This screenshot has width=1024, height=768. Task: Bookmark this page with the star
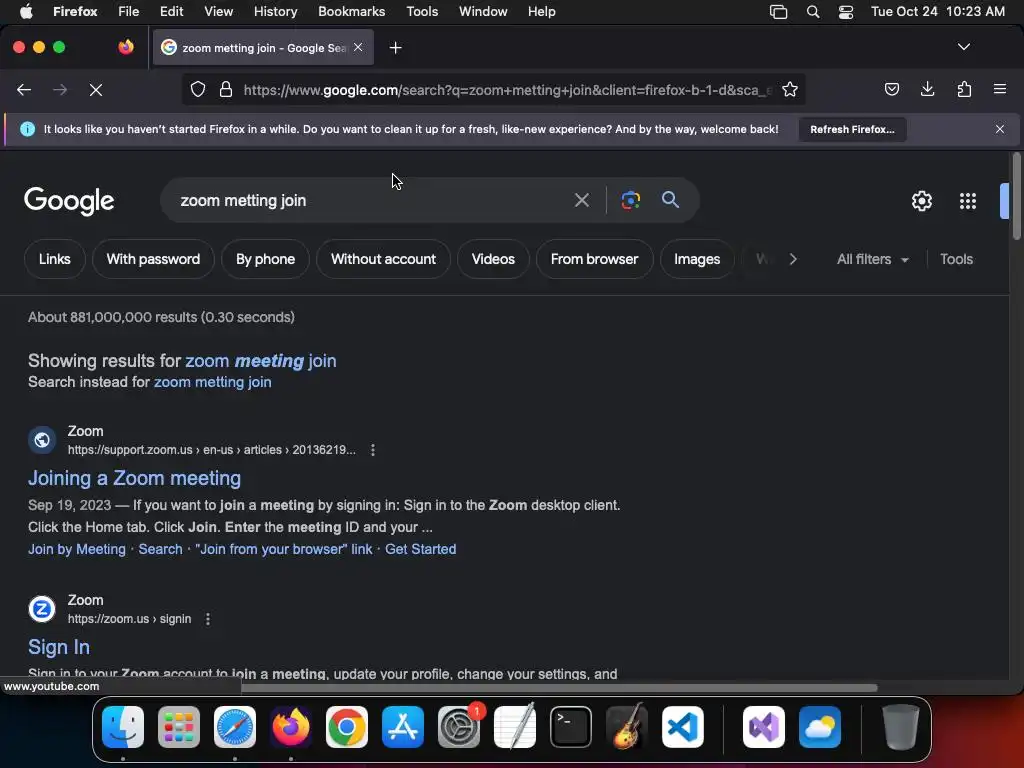pyautogui.click(x=790, y=89)
